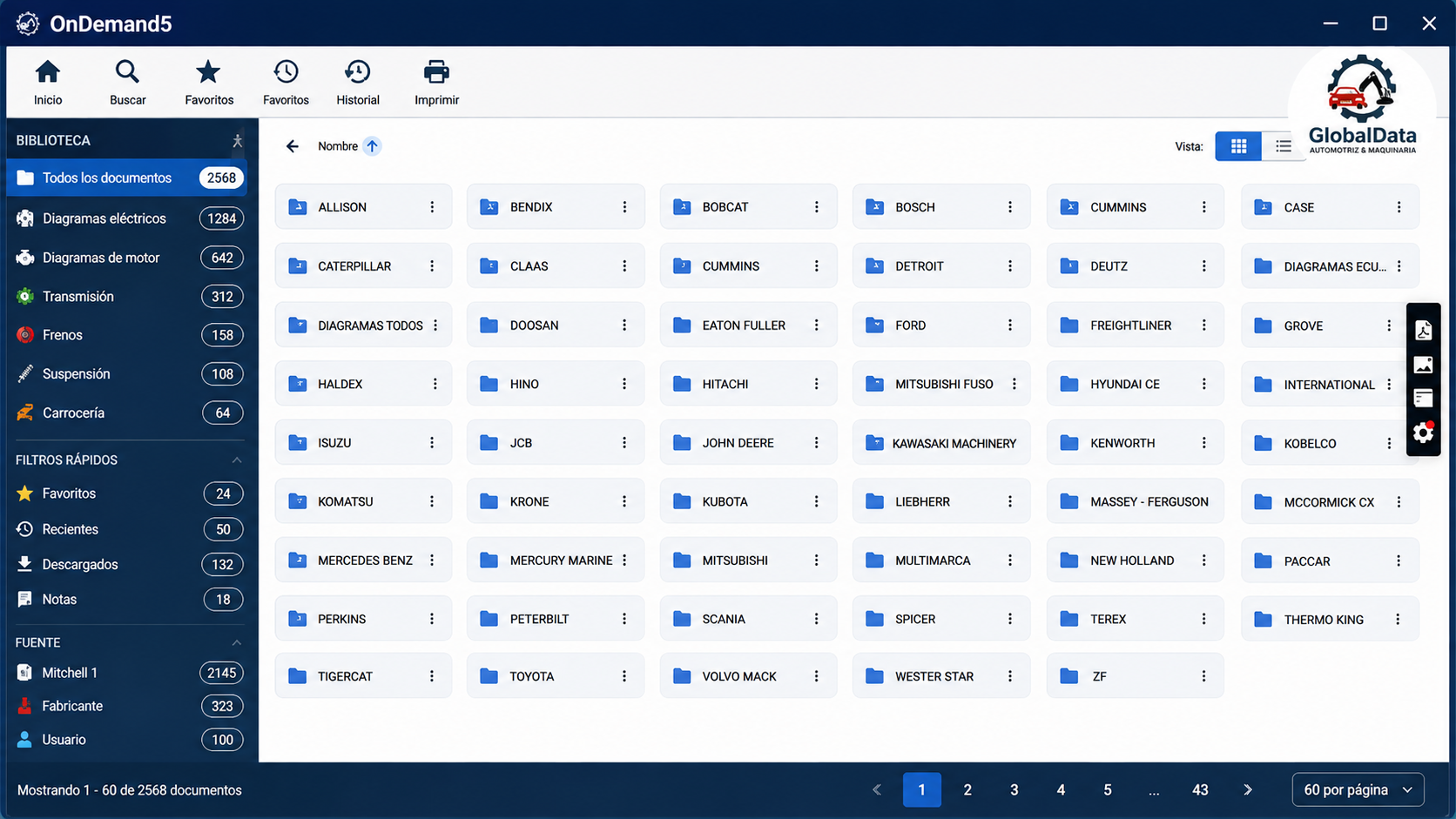Toggle Nombre sort direction arrow
The height and width of the screenshot is (819, 1456).
[x=372, y=146]
